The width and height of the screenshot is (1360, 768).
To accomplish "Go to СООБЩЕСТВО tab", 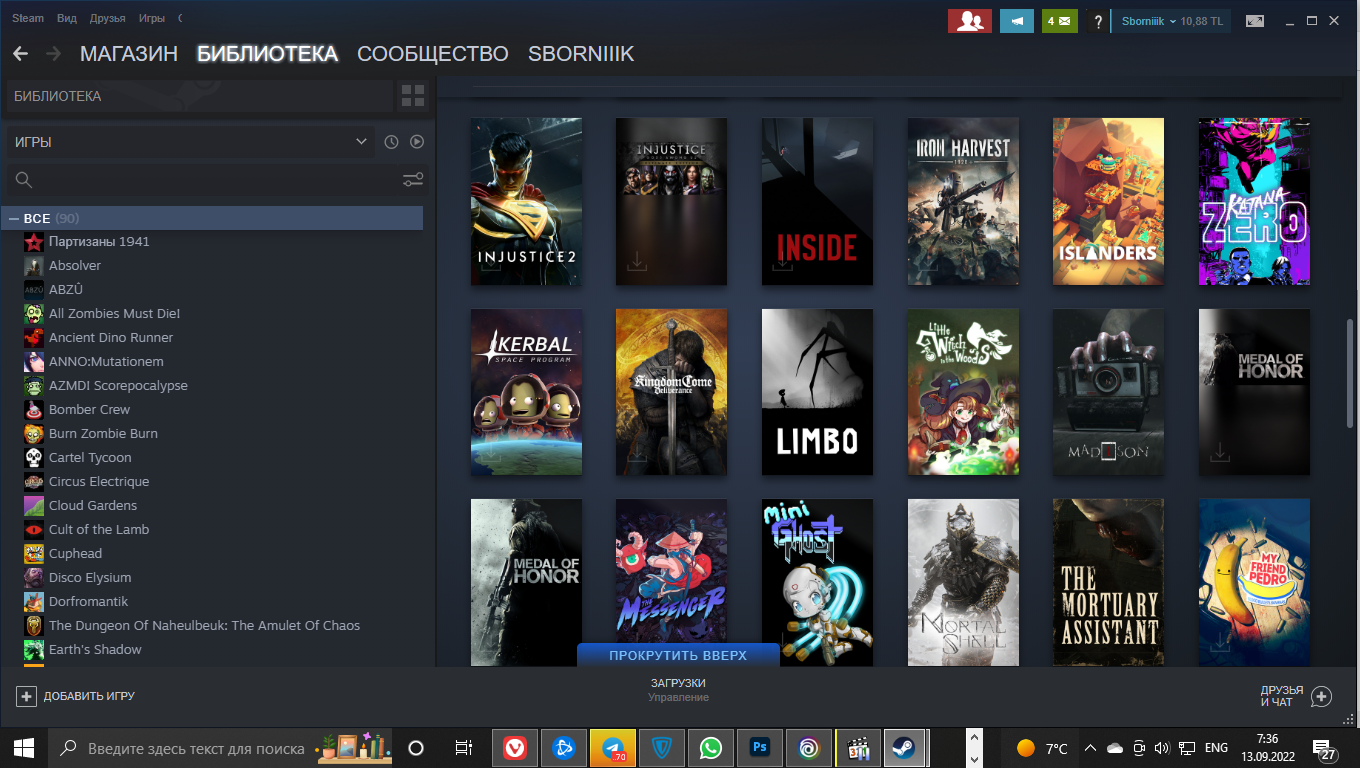I will tap(433, 54).
